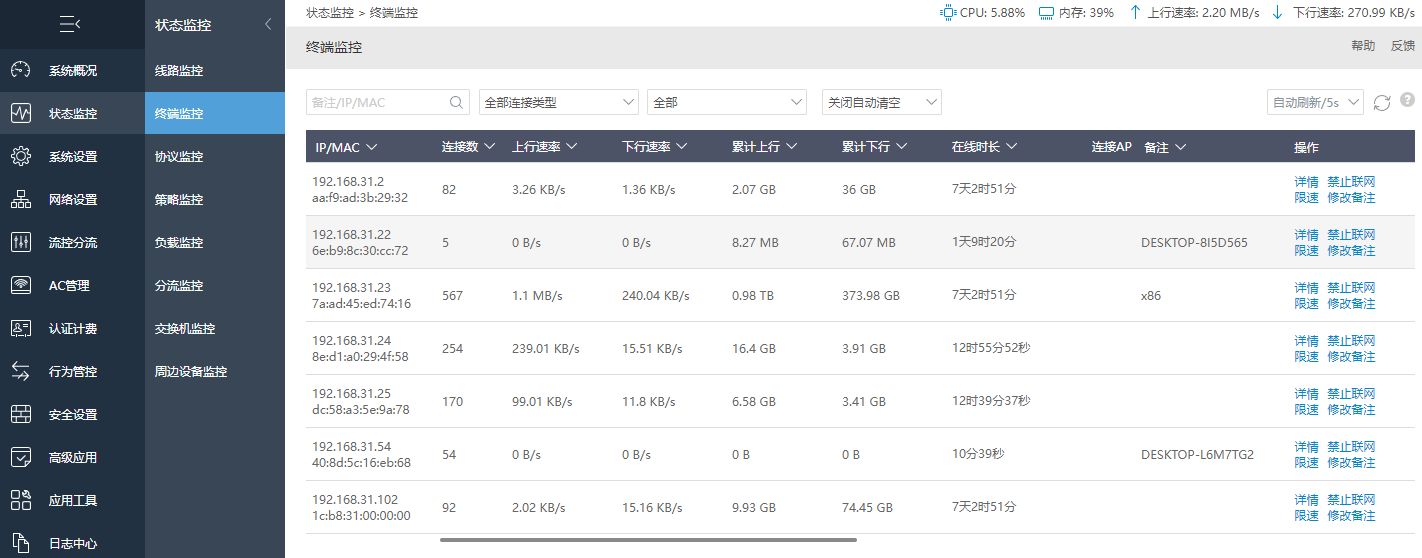Click the manual refresh icon
Image resolution: width=1422 pixels, height=558 pixels.
[x=1382, y=102]
